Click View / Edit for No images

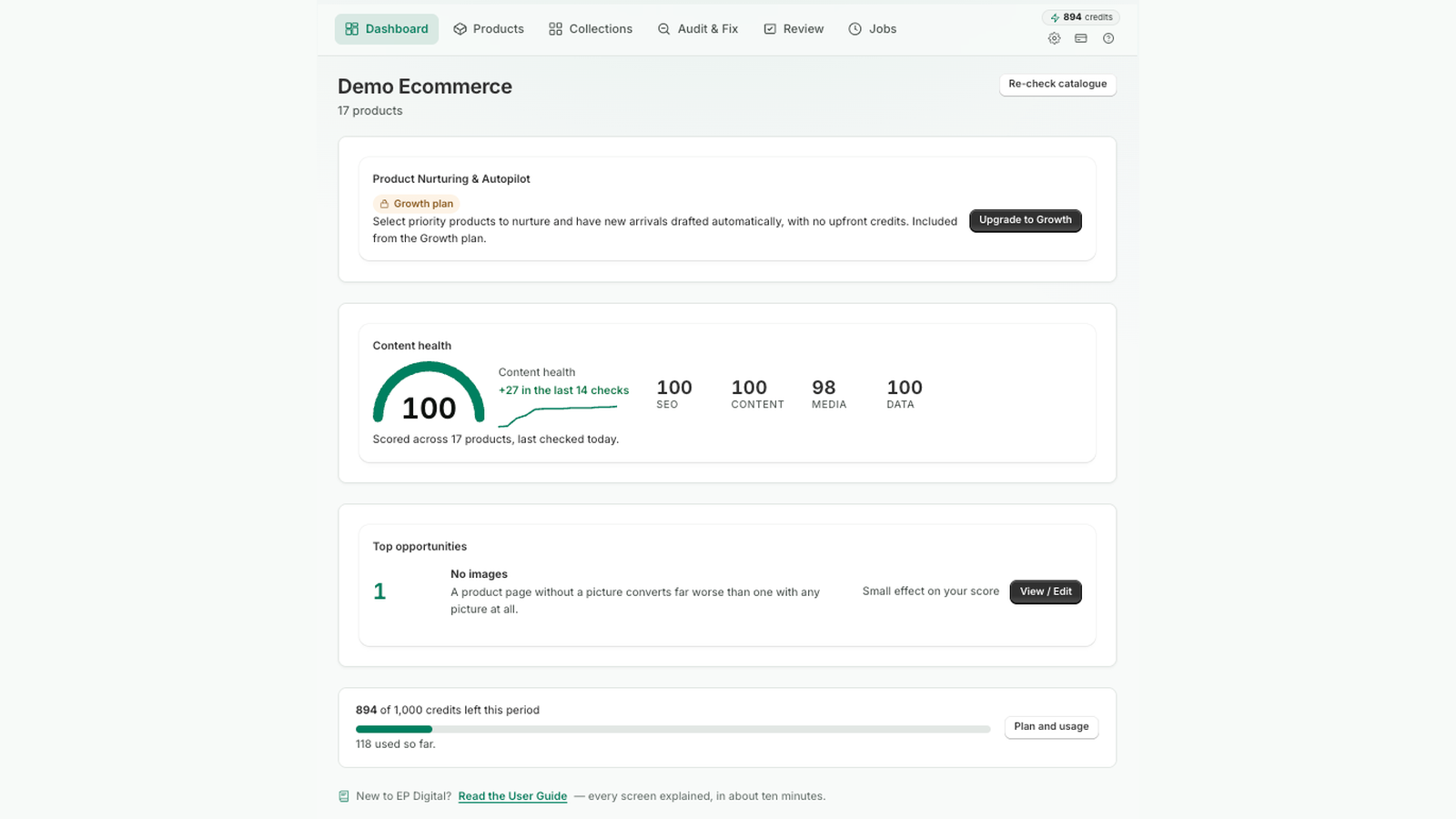tap(1046, 591)
